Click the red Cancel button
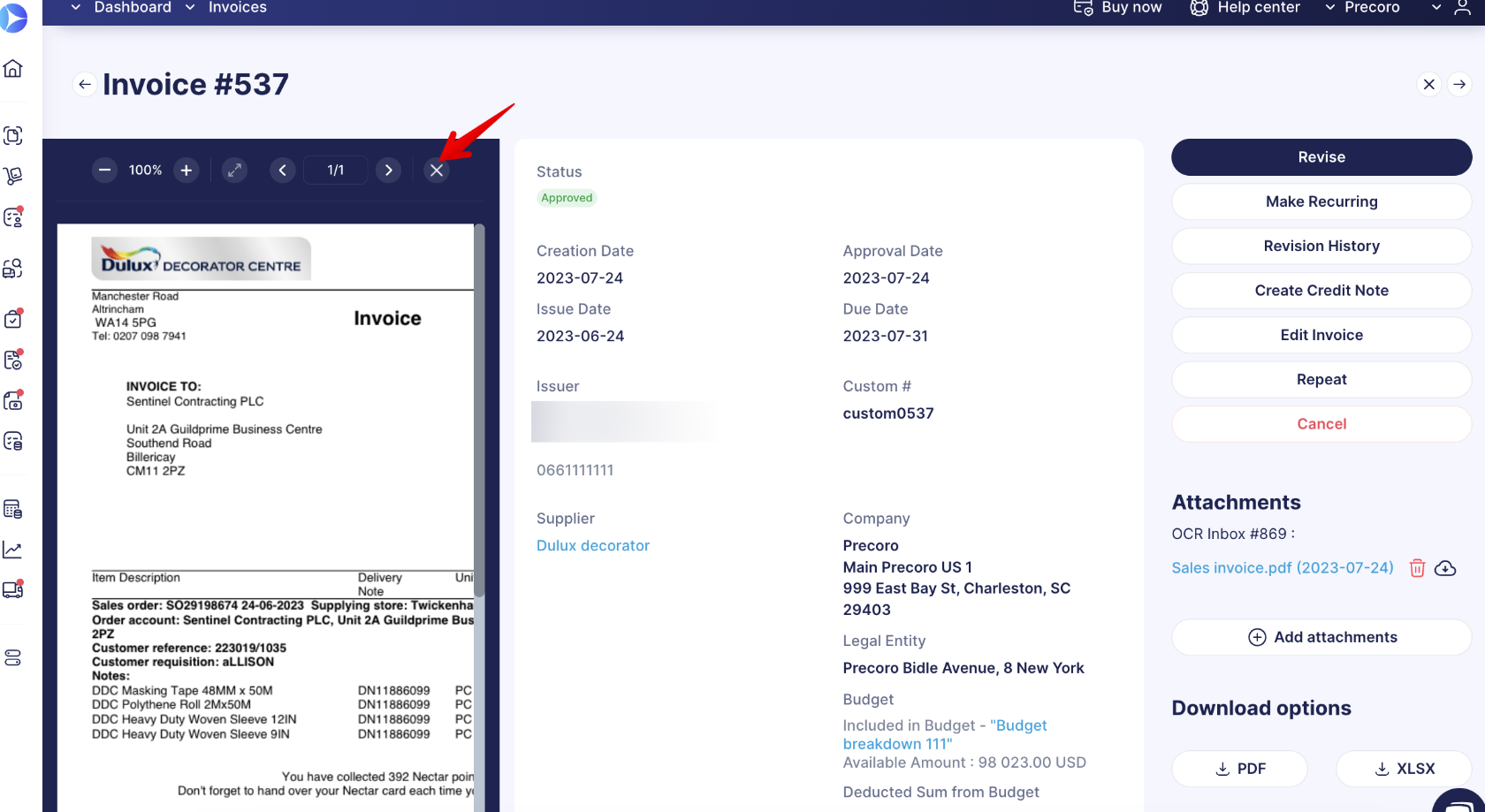Image resolution: width=1485 pixels, height=812 pixels. click(1321, 424)
